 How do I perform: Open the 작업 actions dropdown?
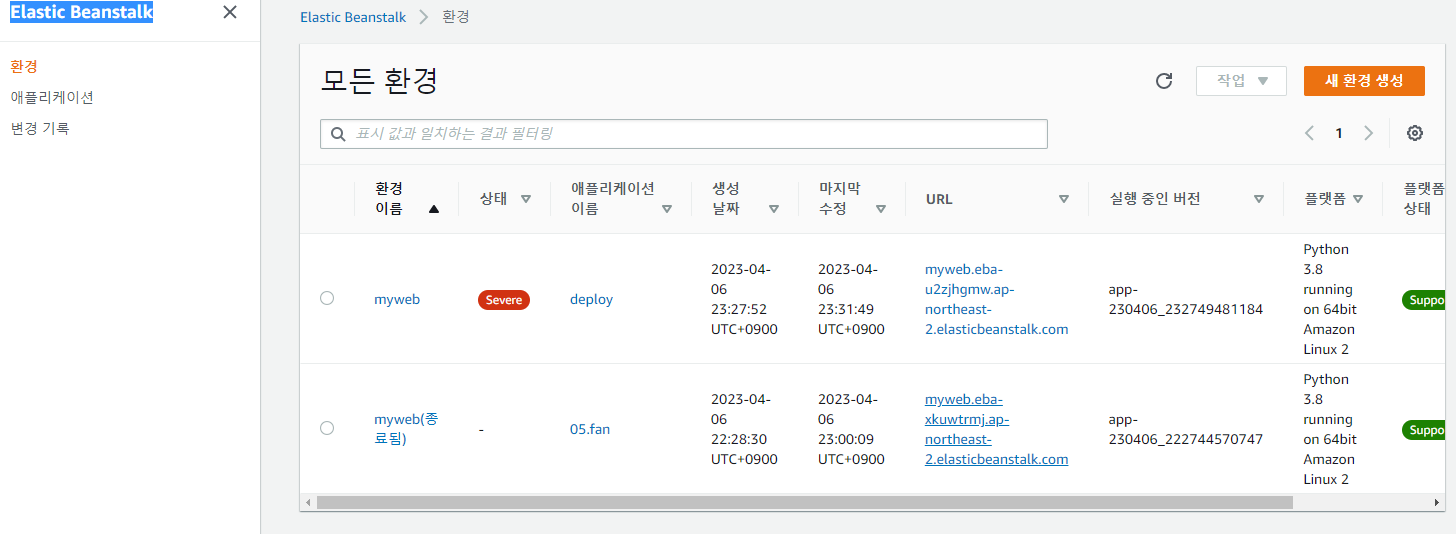[x=1241, y=81]
